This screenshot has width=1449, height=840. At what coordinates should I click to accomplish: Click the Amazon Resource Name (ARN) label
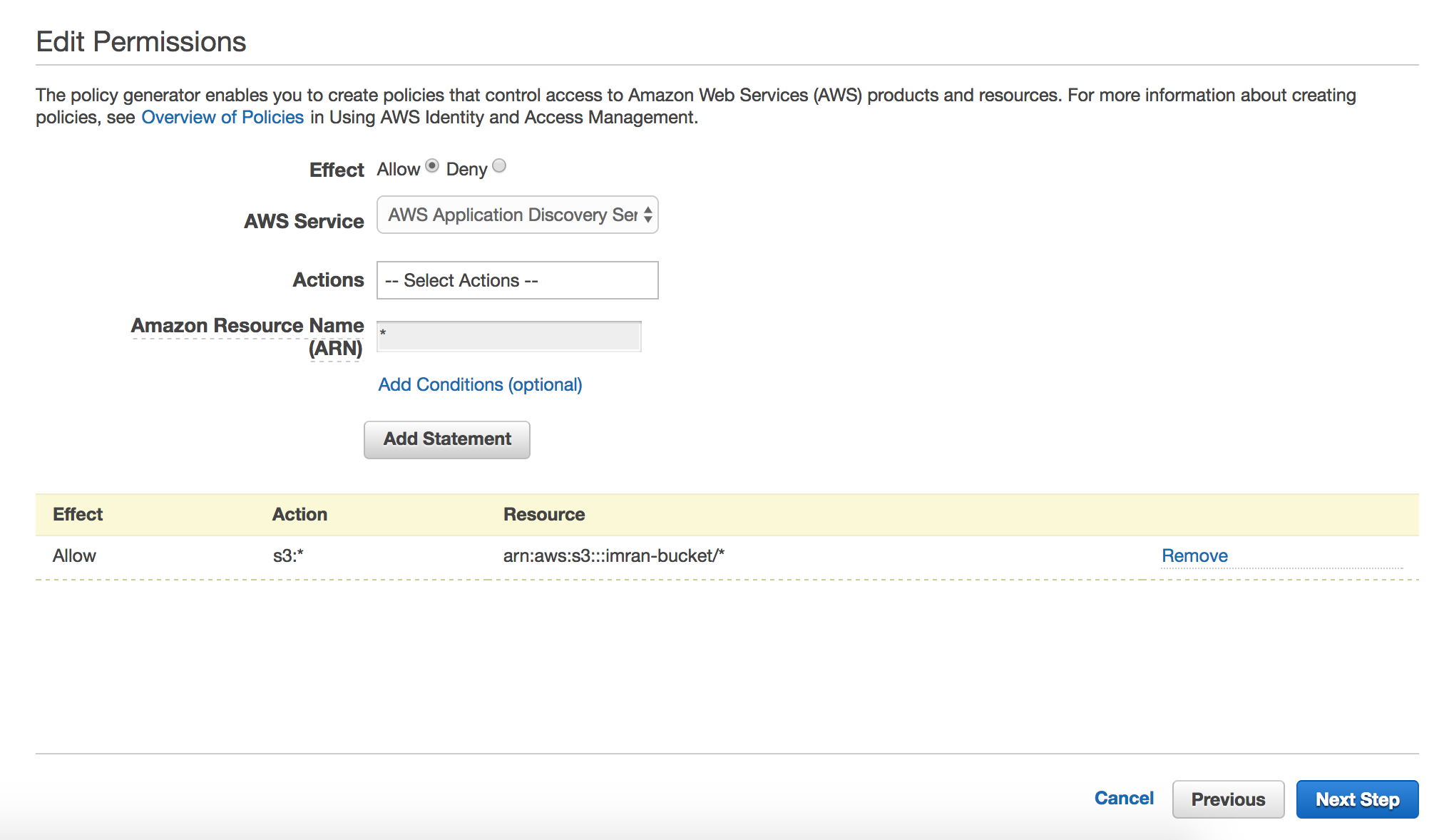(x=247, y=336)
